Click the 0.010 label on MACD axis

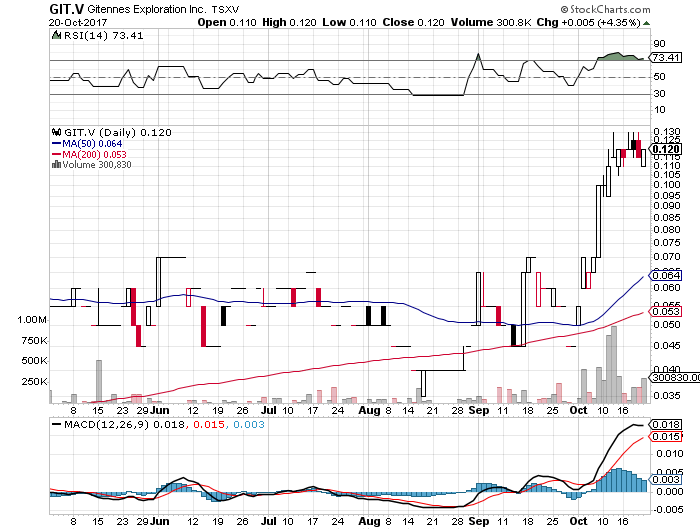click(x=670, y=454)
